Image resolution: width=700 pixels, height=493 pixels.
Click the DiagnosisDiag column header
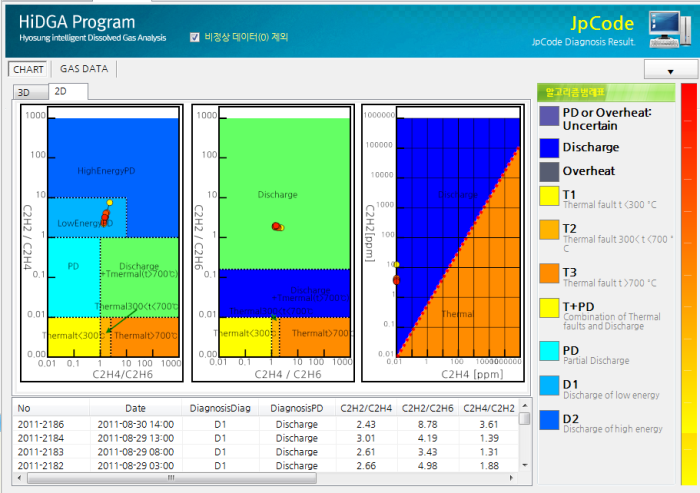pos(220,408)
